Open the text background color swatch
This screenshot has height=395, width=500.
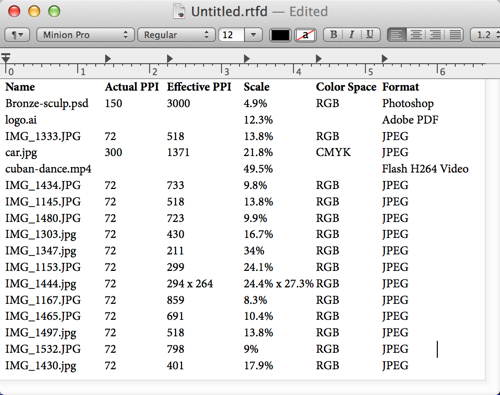tap(305, 35)
